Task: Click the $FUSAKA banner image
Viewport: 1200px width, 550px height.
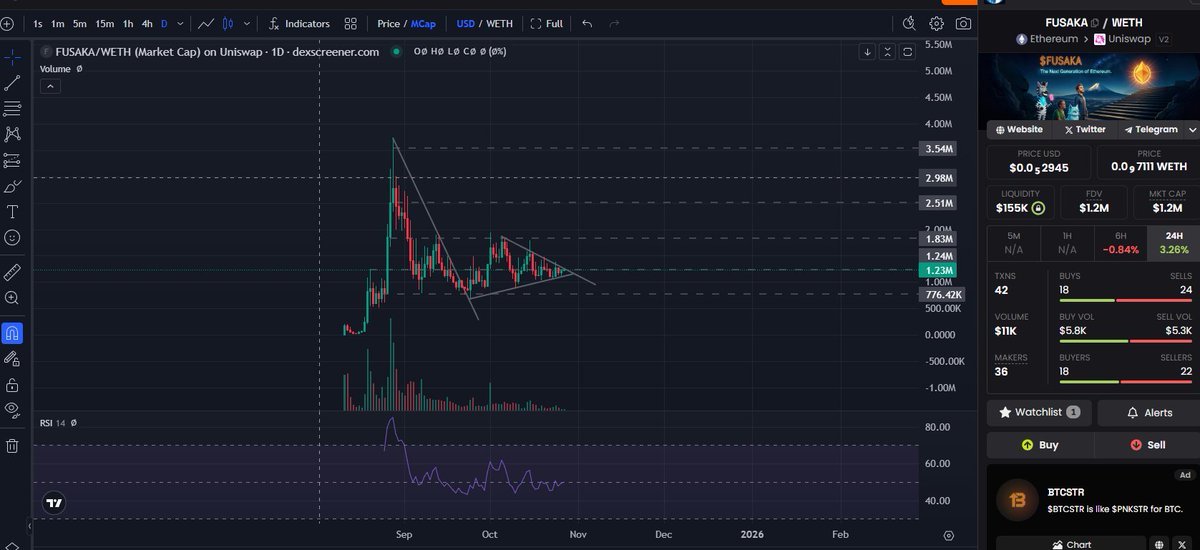Action: (x=1089, y=85)
